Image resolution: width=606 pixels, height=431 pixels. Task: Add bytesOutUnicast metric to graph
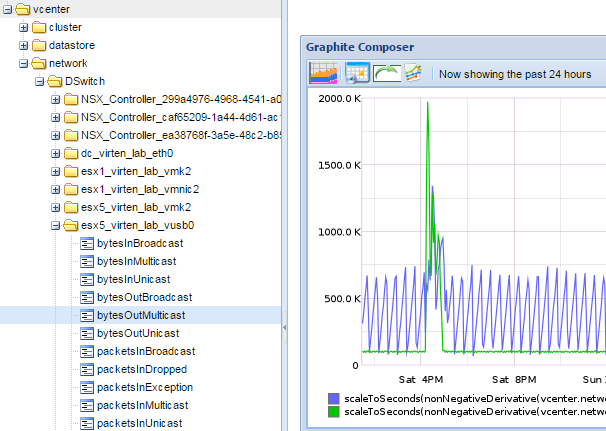pyautogui.click(x=138, y=334)
